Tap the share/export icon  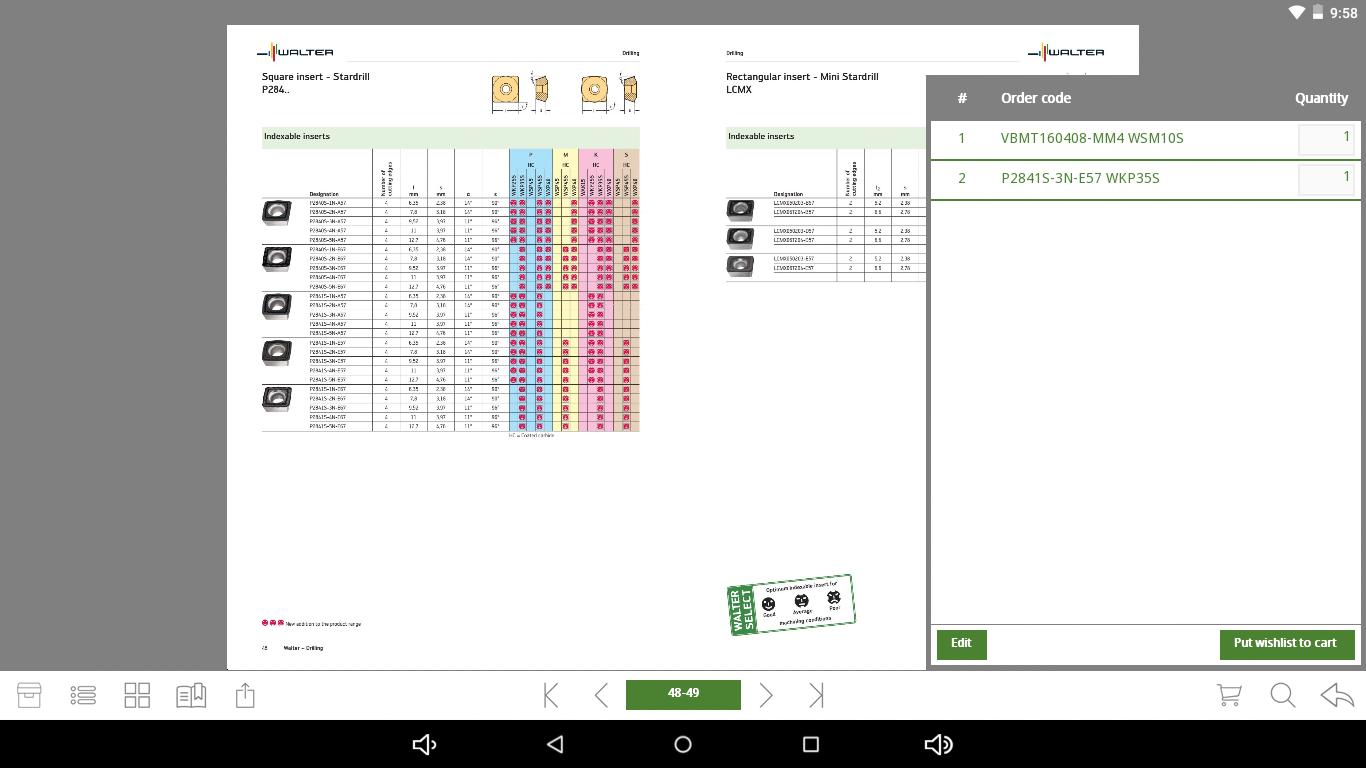point(245,695)
